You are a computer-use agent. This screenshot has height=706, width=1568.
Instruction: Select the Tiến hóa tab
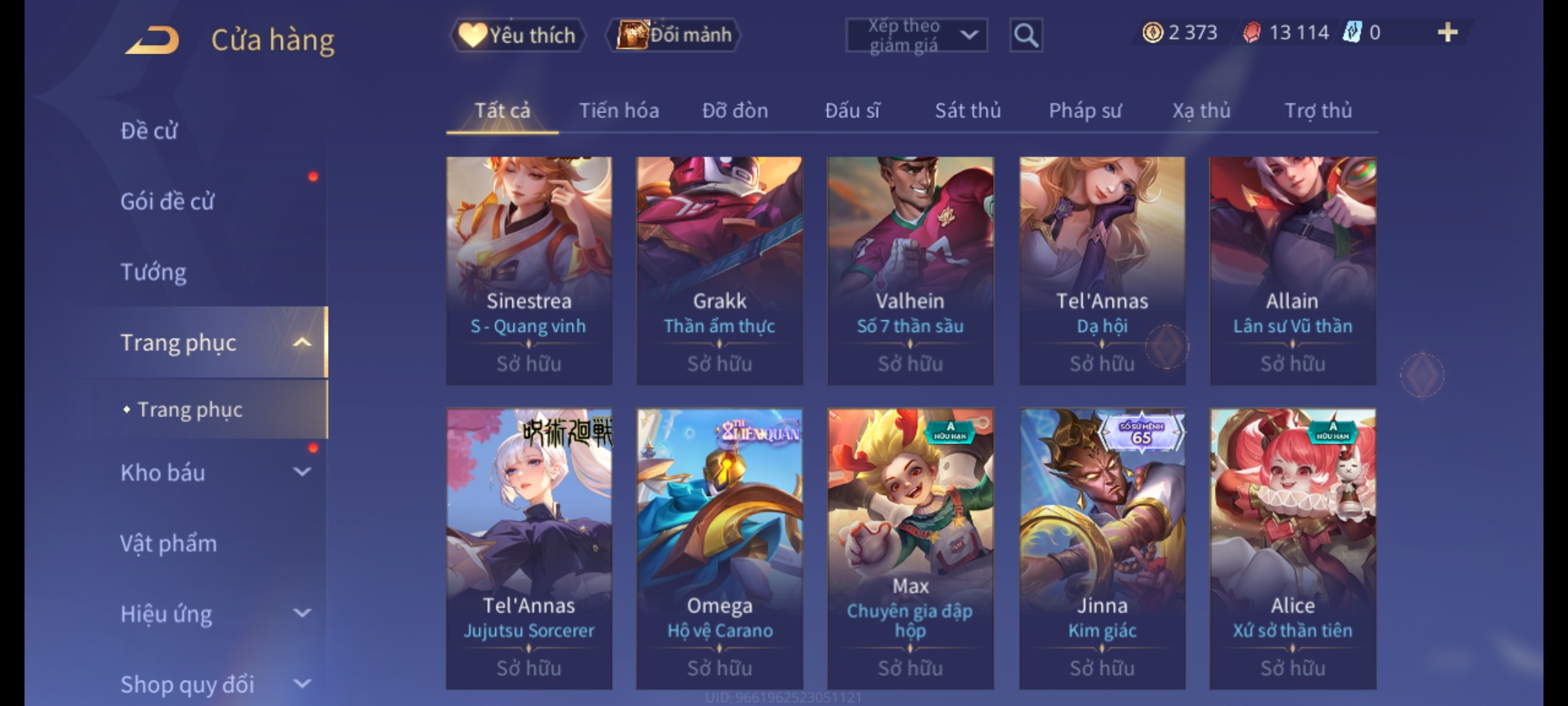coord(619,110)
